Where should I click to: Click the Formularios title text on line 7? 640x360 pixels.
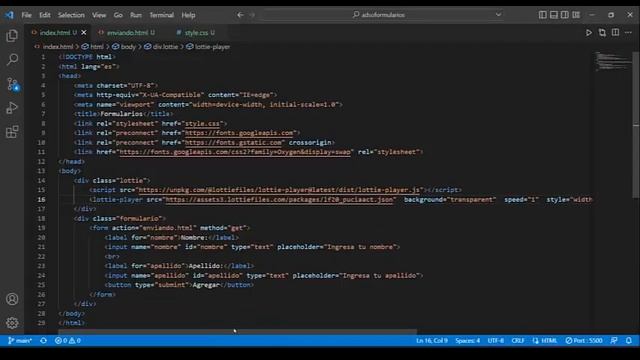121,114
